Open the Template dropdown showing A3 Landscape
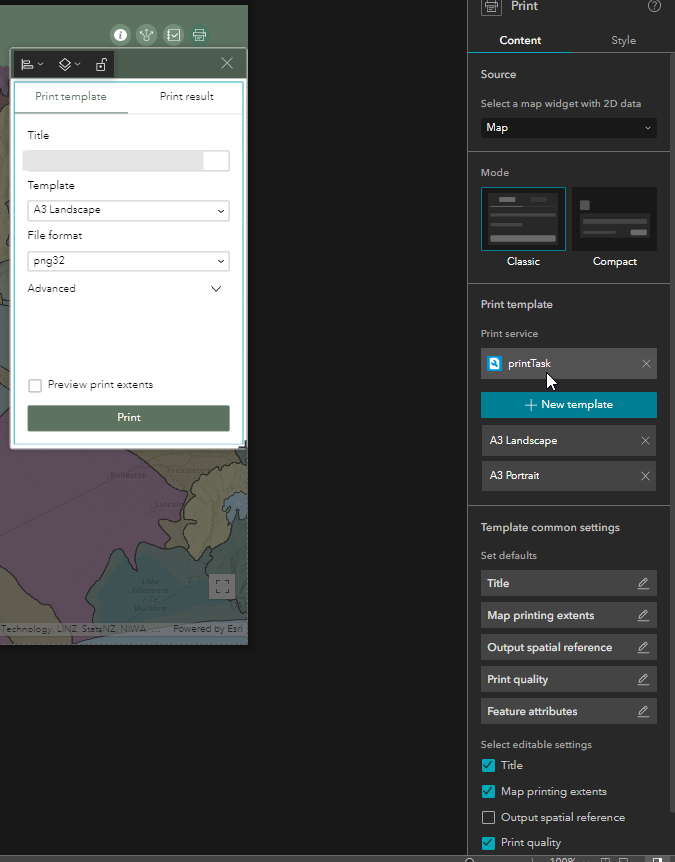 (x=129, y=211)
